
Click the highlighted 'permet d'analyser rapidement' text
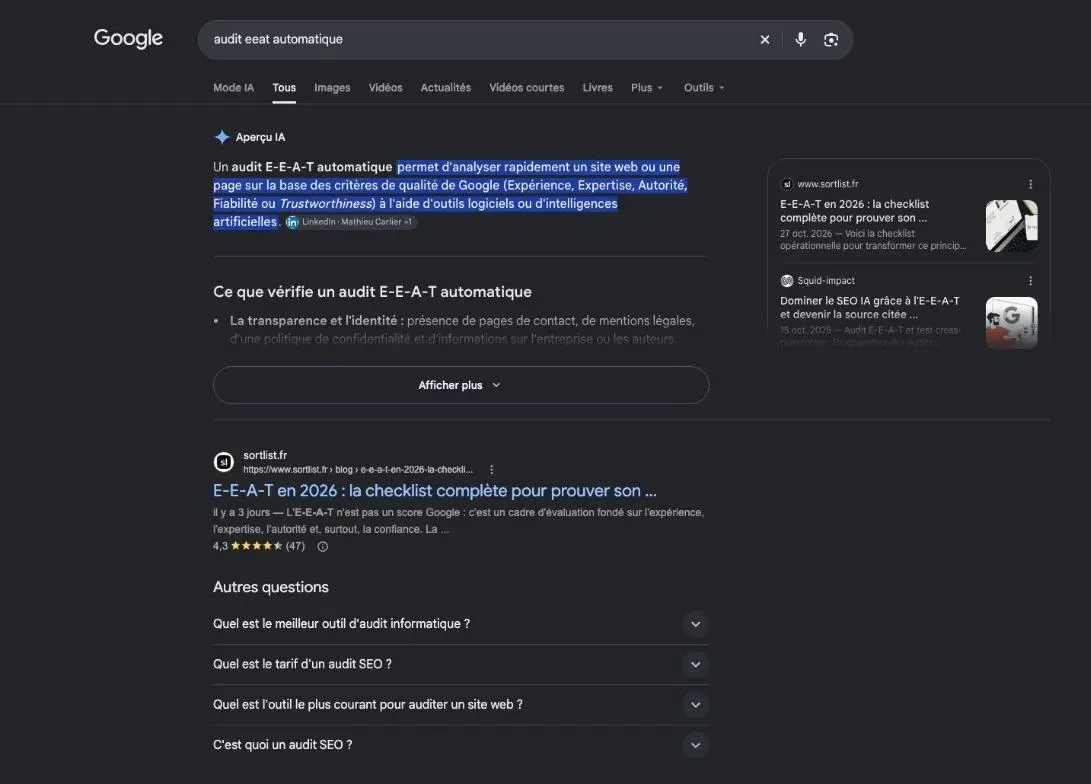[450, 194]
